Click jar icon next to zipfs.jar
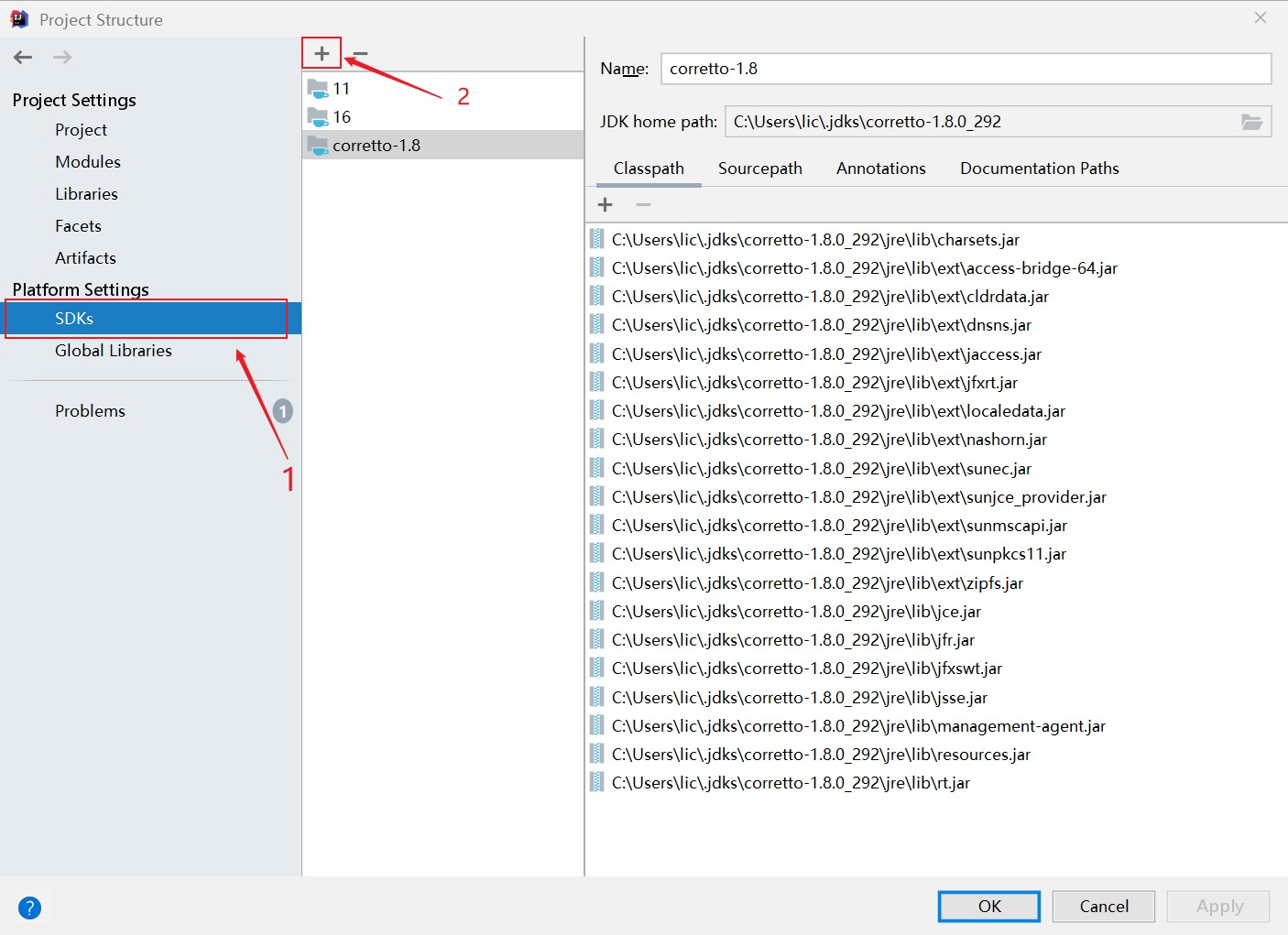1288x935 pixels. pyautogui.click(x=596, y=582)
